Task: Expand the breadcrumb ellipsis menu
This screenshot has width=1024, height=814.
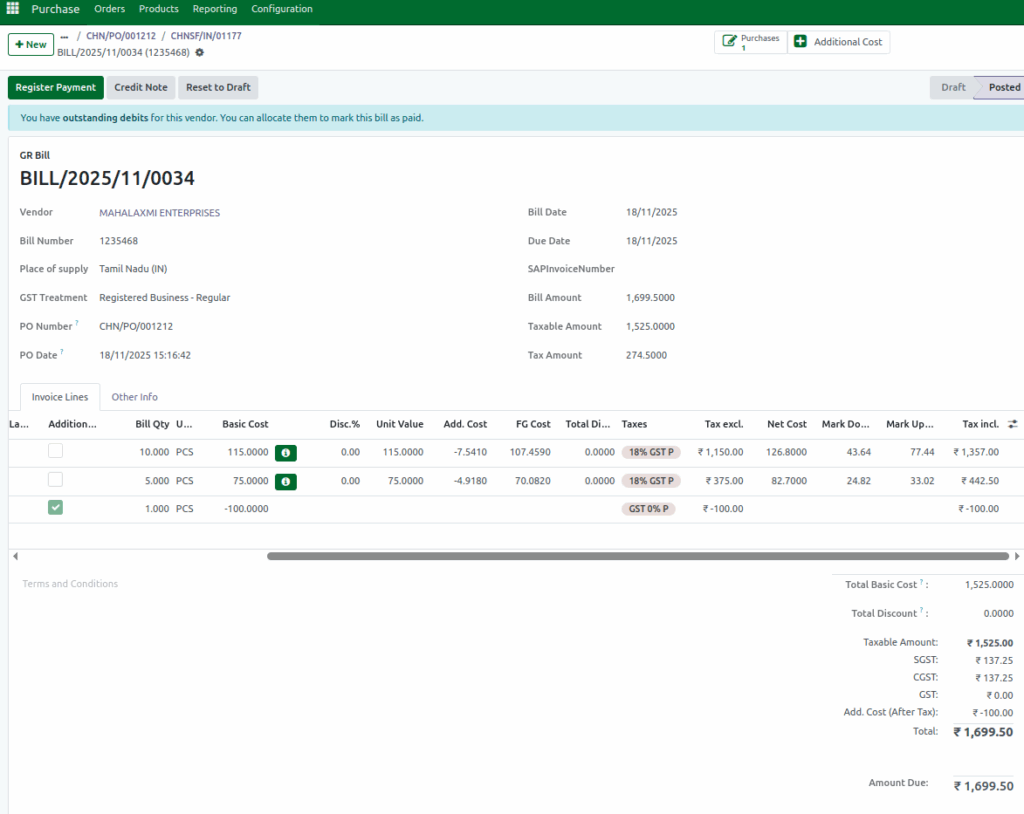Action: (62, 35)
